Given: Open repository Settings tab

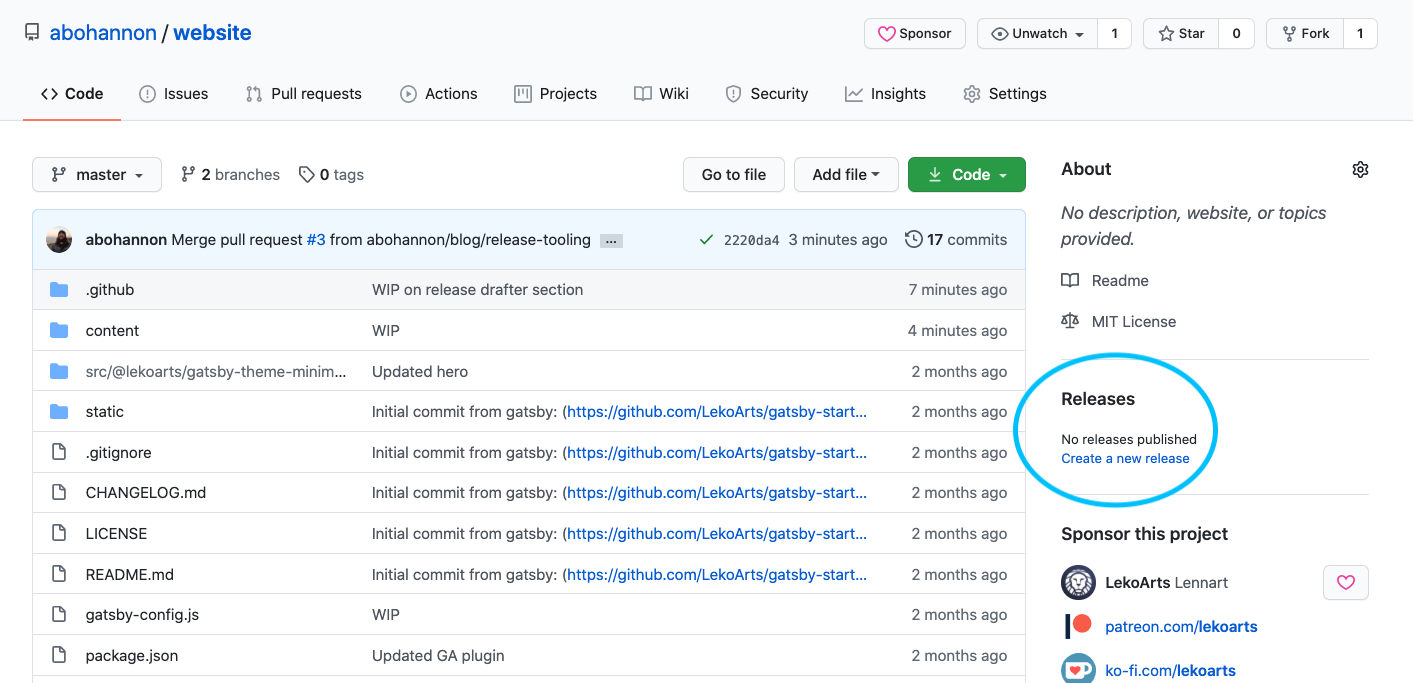Looking at the screenshot, I should [x=1005, y=93].
